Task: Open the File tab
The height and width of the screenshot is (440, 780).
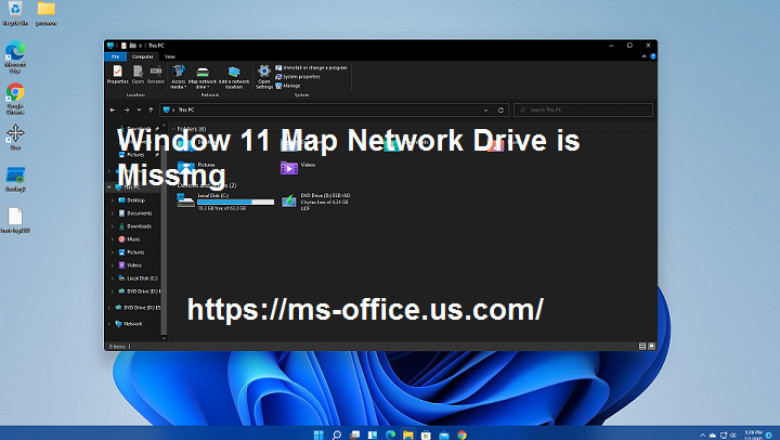Action: pyautogui.click(x=115, y=57)
